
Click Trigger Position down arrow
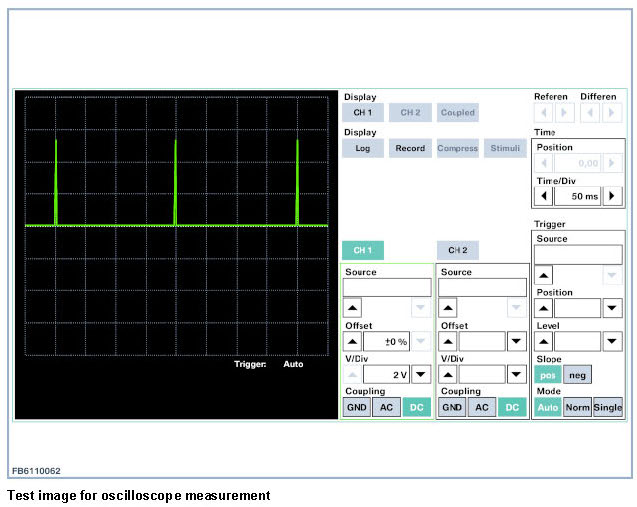[x=612, y=308]
